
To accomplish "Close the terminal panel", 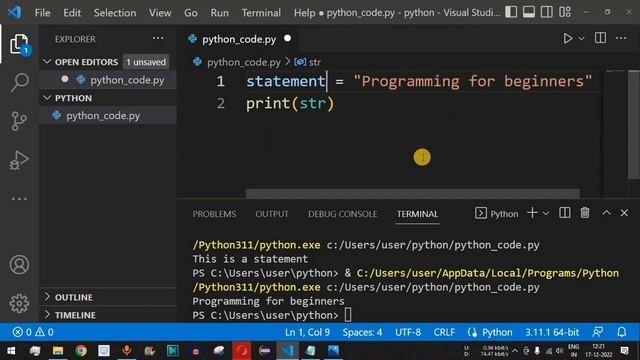I will pos(624,213).
